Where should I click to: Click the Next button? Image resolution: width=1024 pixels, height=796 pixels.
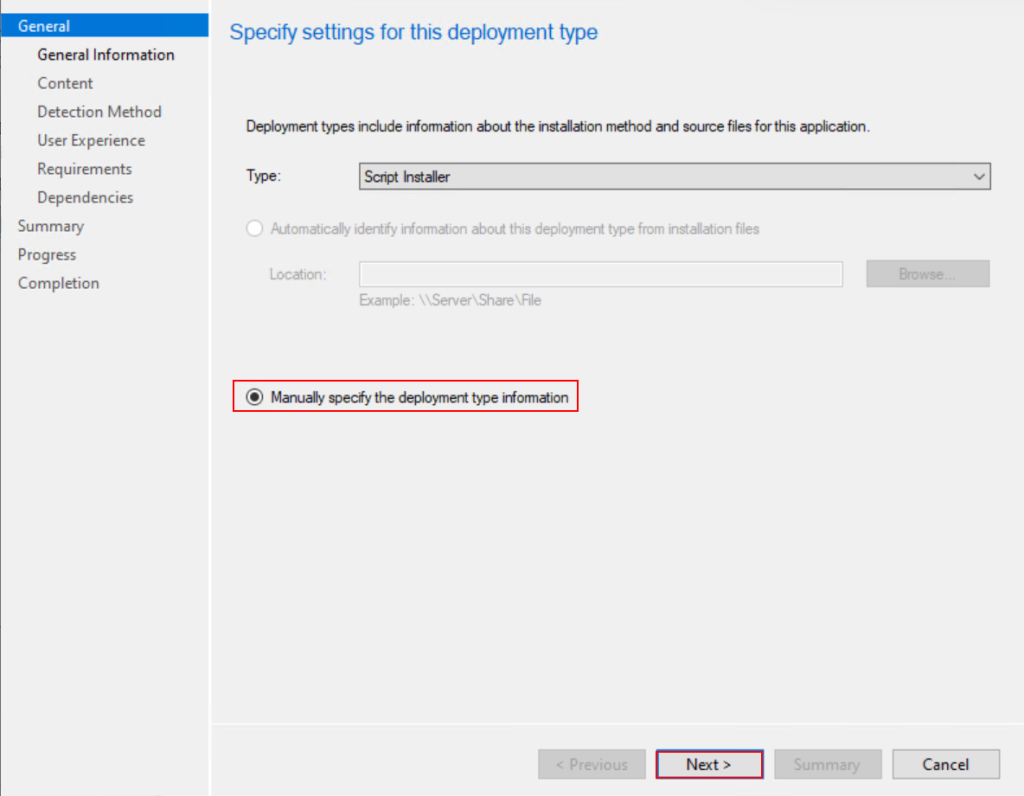[709, 764]
